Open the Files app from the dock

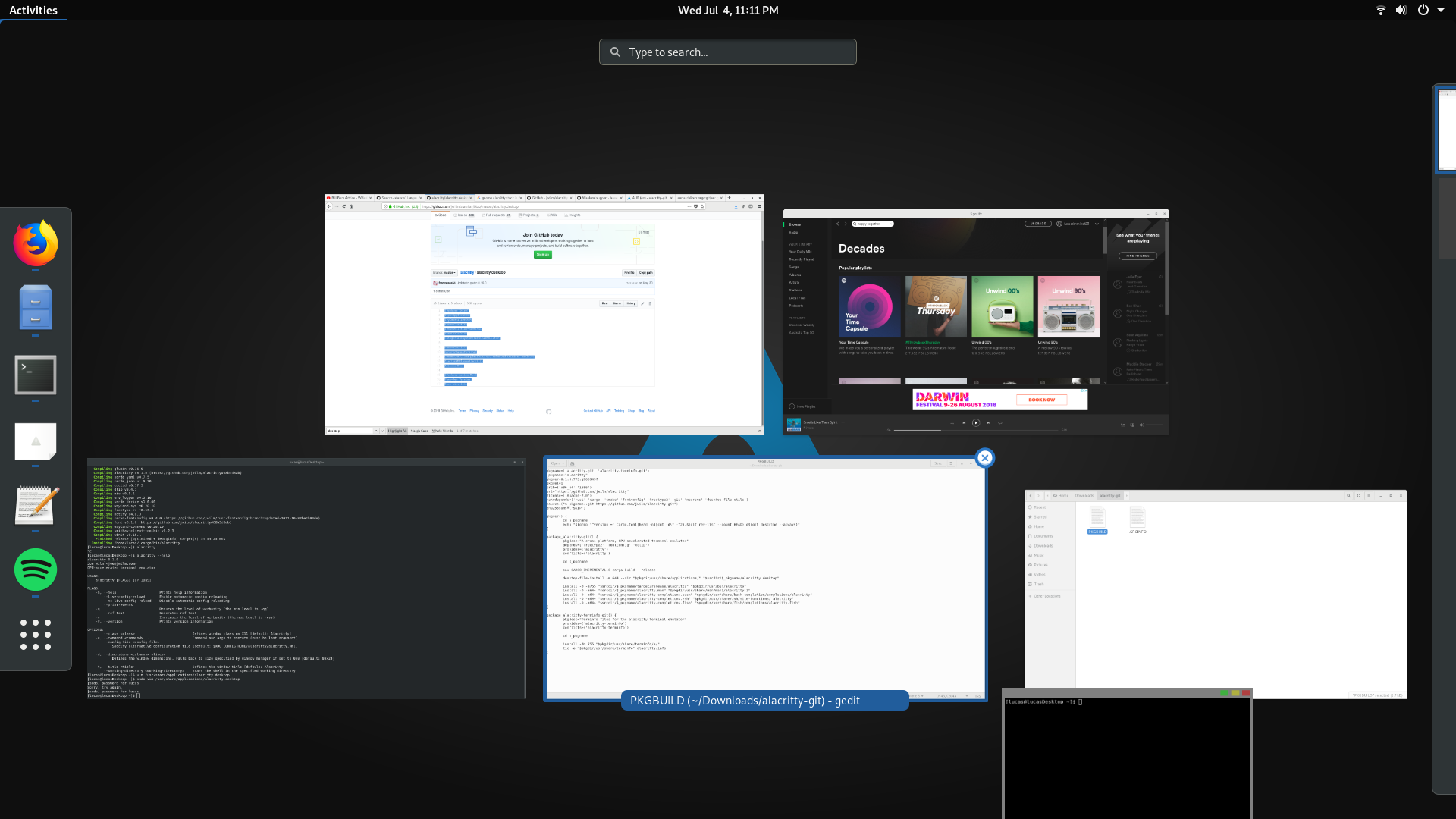36,309
